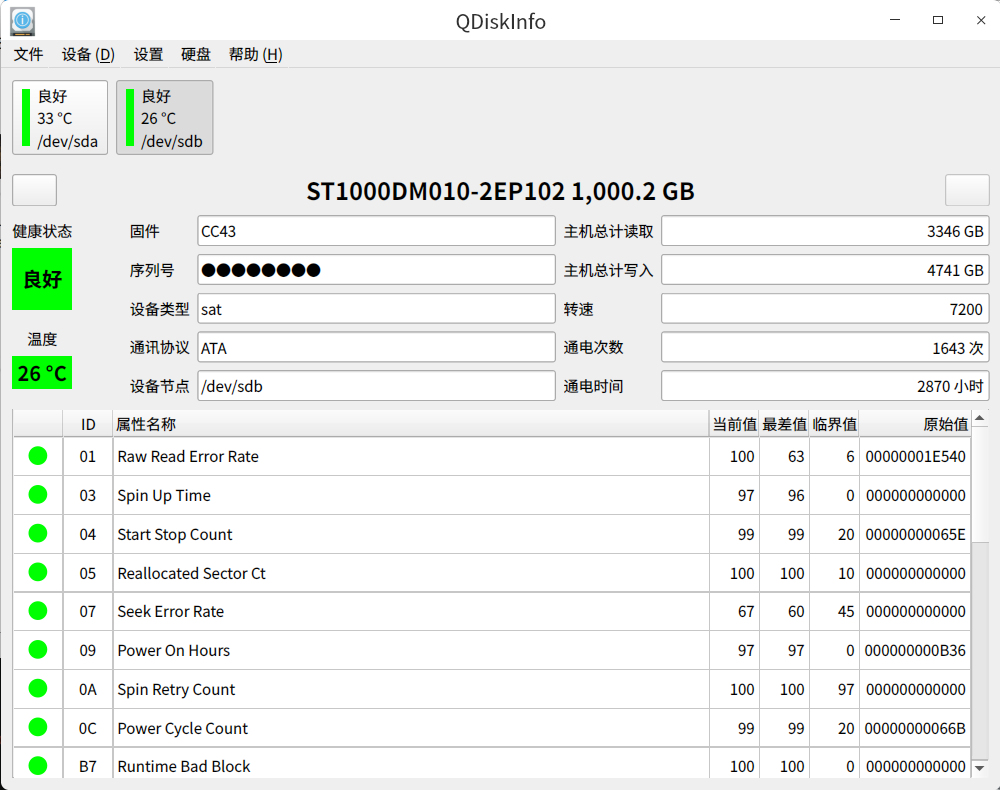
Task: Click the green 良好 health status box
Action: (42, 279)
